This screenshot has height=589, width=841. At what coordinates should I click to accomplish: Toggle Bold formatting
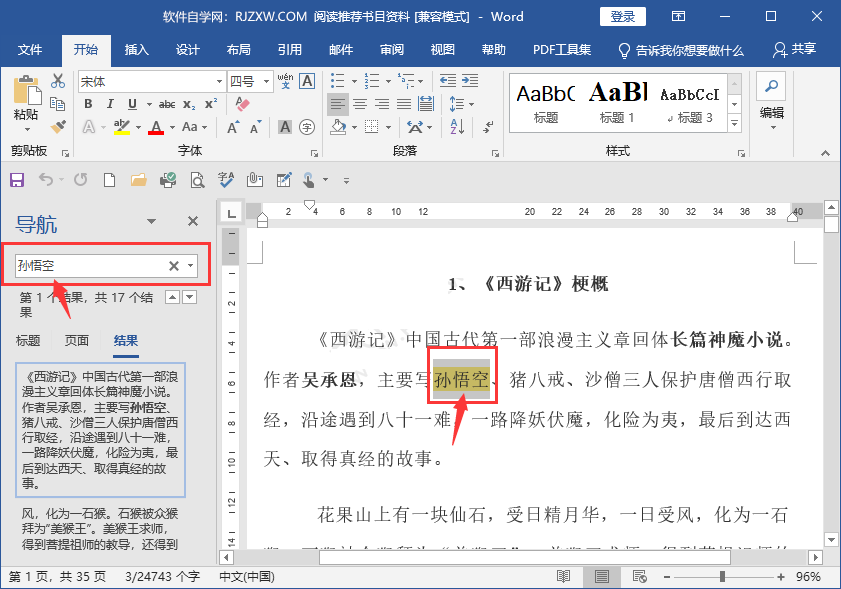coord(88,103)
